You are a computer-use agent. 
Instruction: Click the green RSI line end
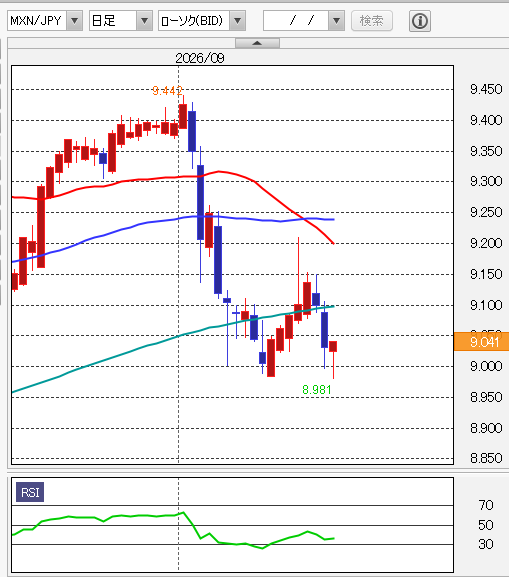[x=333, y=538]
